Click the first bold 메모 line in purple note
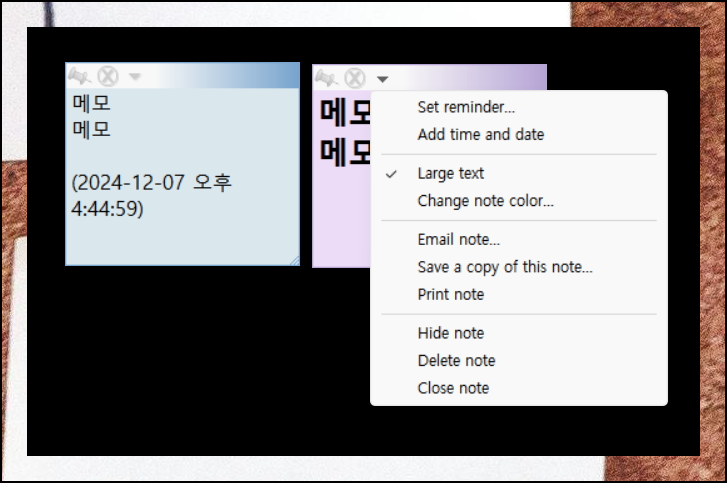 (345, 113)
